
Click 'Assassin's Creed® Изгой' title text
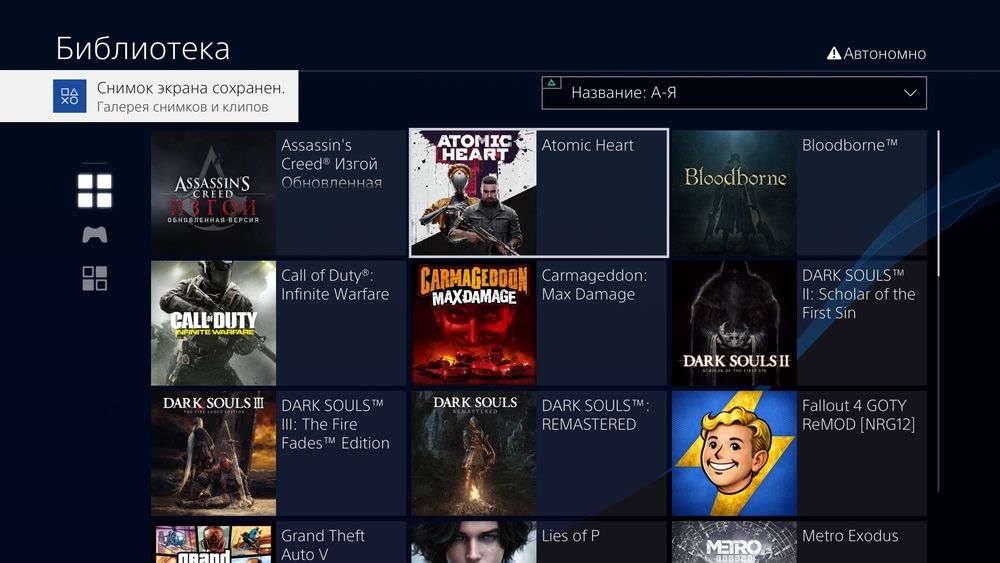pyautogui.click(x=331, y=164)
